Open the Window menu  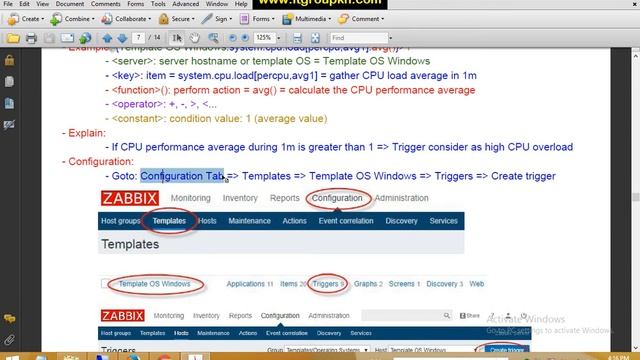(x=217, y=4)
